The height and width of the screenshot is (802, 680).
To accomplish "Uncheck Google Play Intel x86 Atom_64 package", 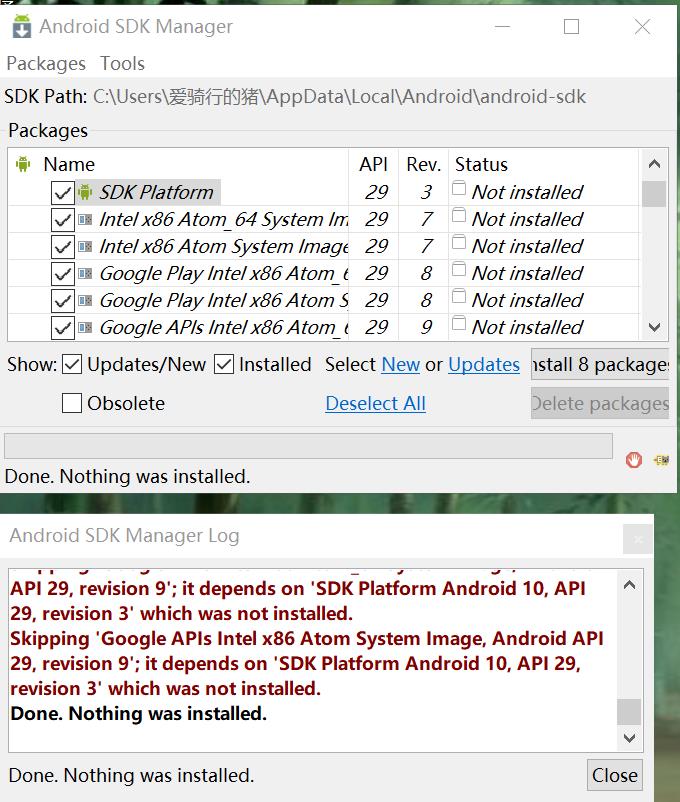I will click(x=62, y=274).
